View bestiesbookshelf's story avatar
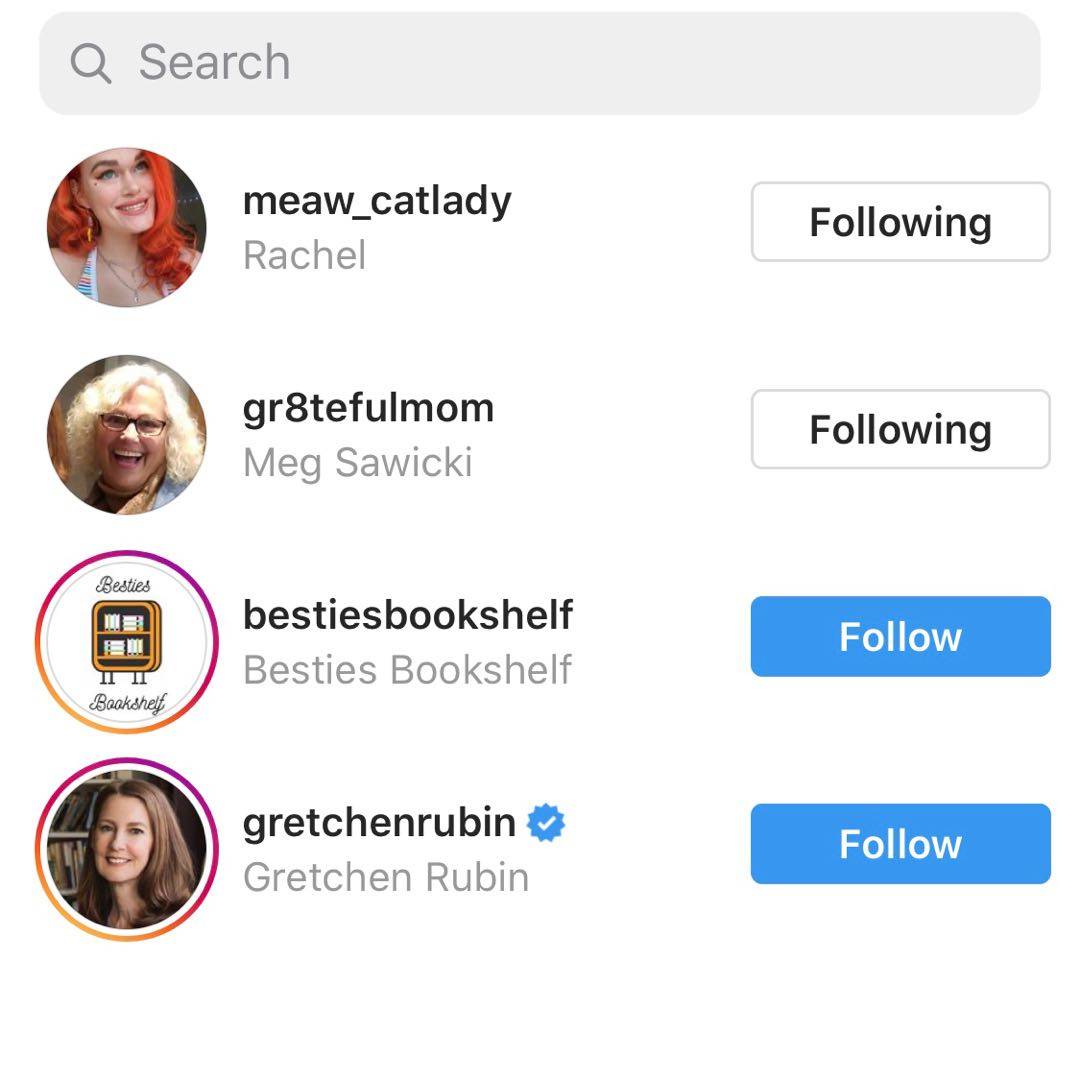This screenshot has height=1080, width=1080. point(127,641)
